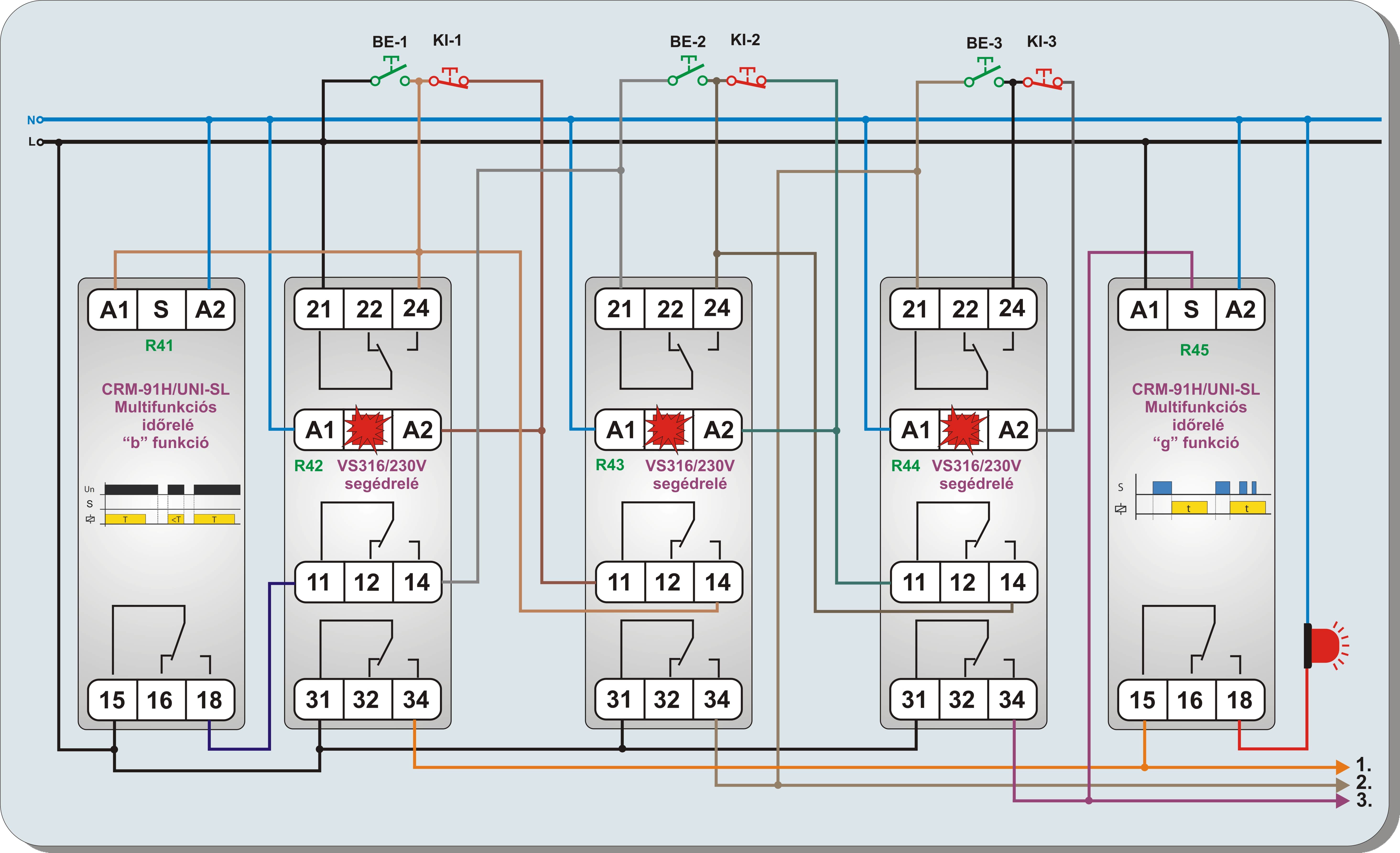The width and height of the screenshot is (1400, 853).
Task: Click terminal 31 of relay R42
Action: click(x=319, y=700)
